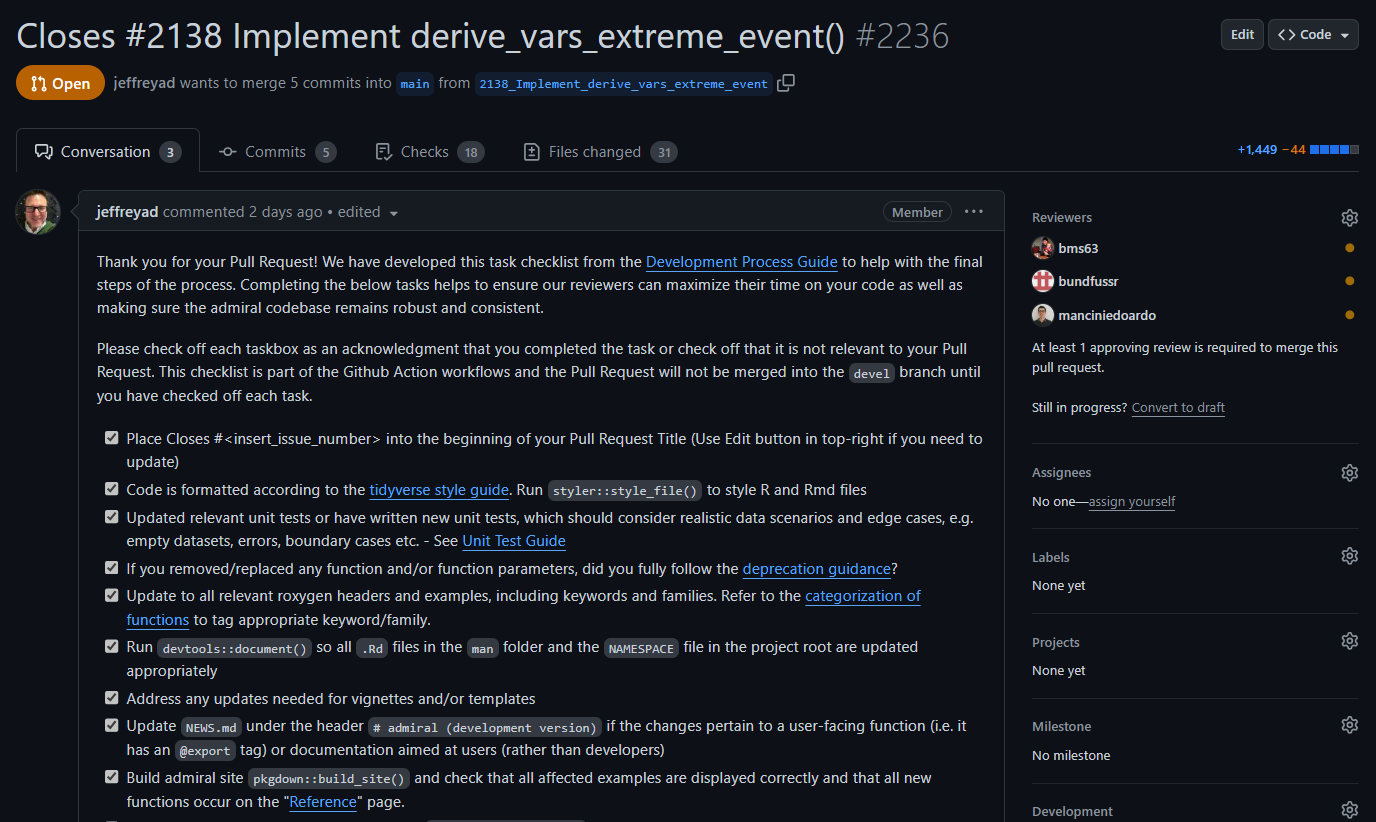The width and height of the screenshot is (1376, 822).
Task: Open the Projects settings gear
Action: (x=1349, y=641)
